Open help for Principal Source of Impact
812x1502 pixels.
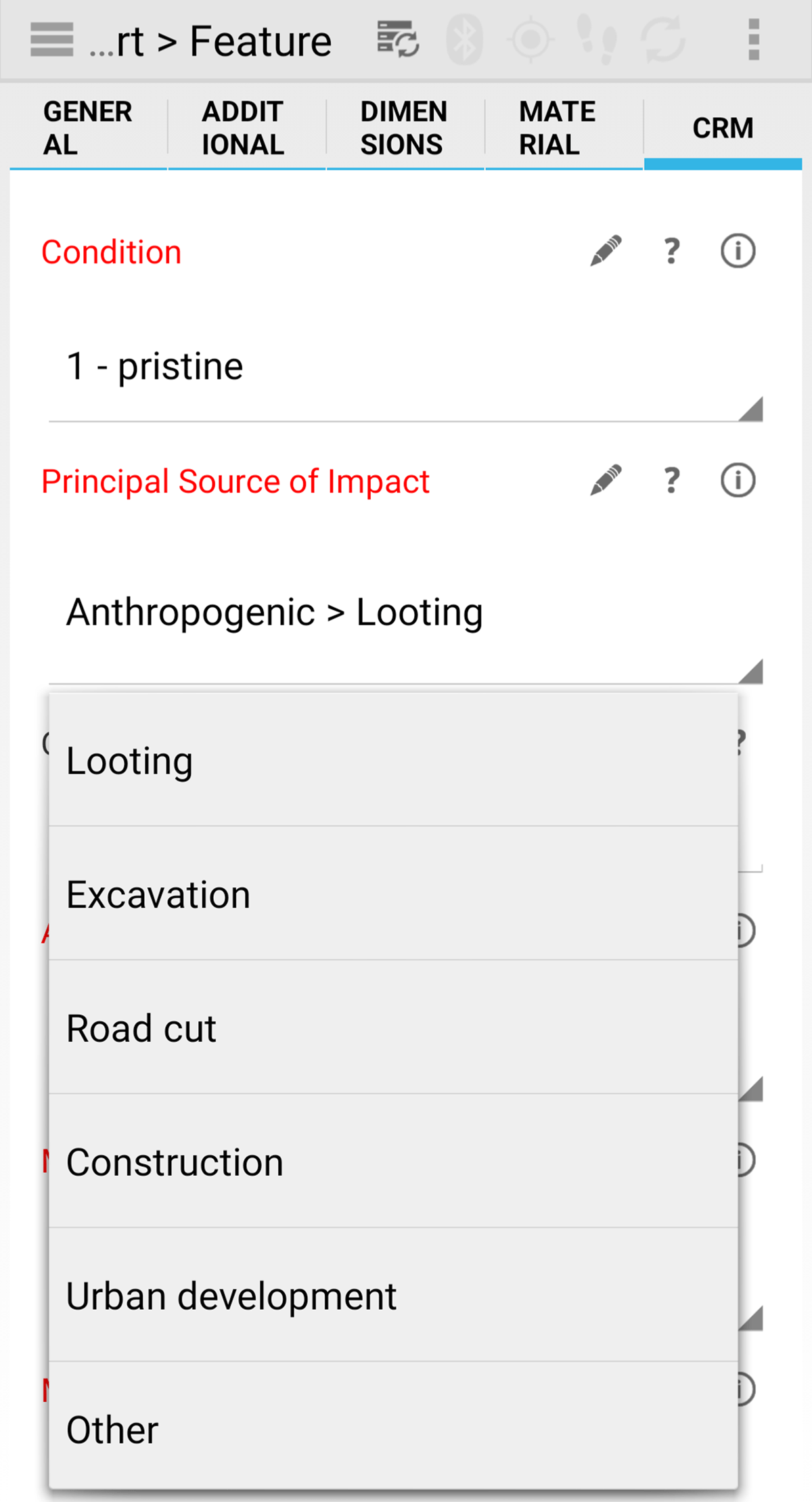click(671, 481)
